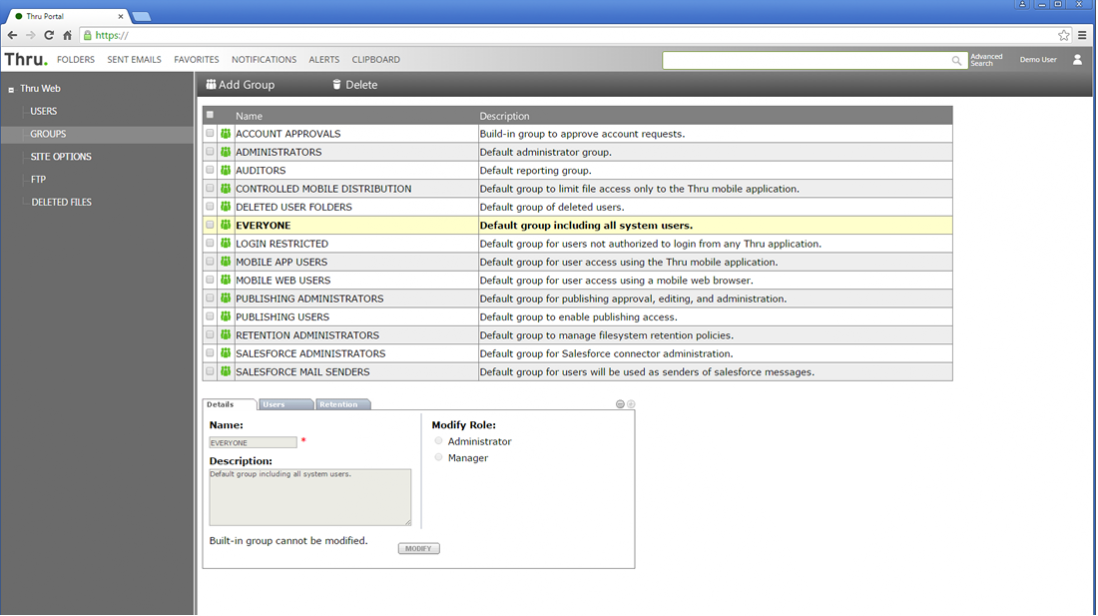Open the Chrome hamburger menu icon
The height and width of the screenshot is (616, 1098).
click(1082, 35)
